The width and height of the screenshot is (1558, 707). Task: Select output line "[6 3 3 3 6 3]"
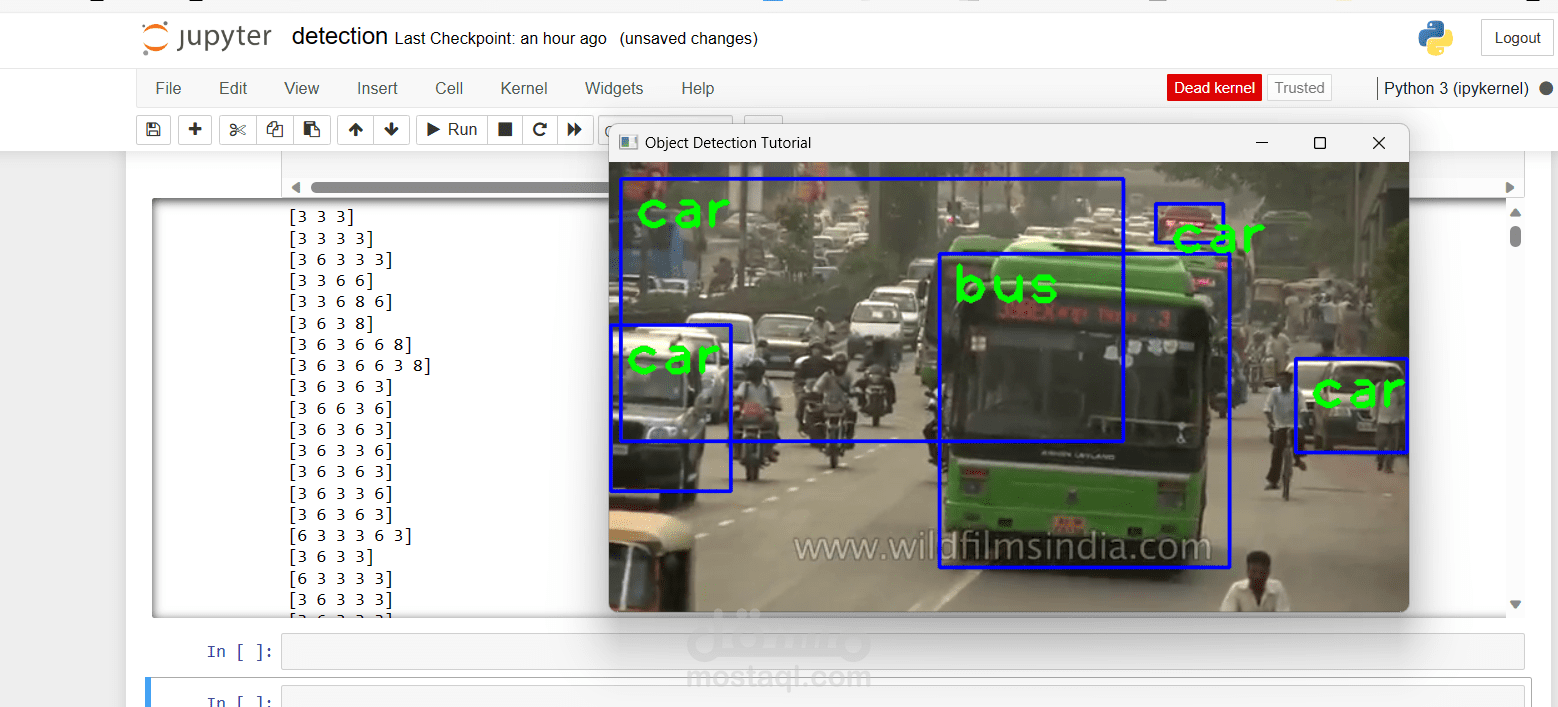point(350,535)
